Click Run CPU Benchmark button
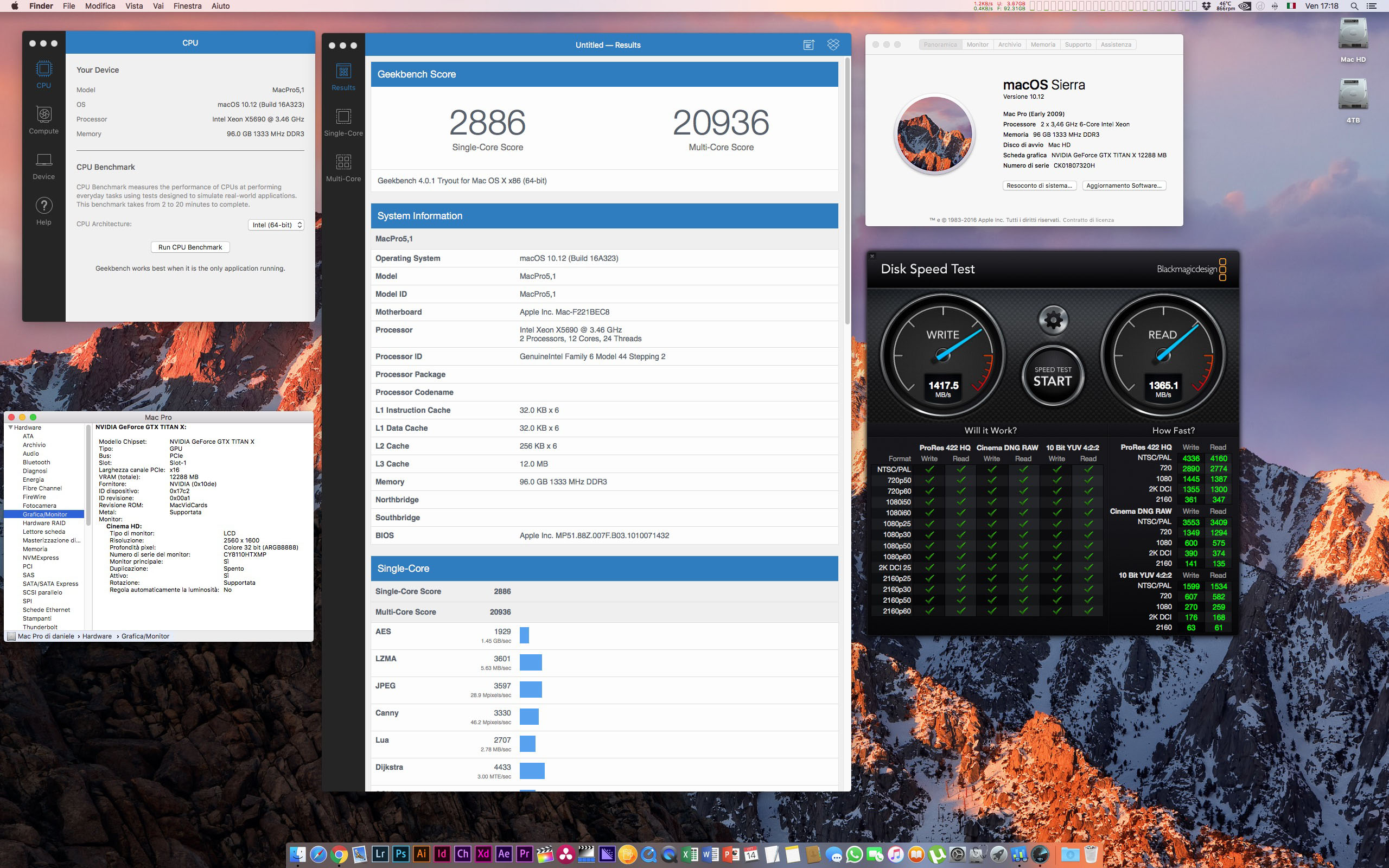 coord(190,247)
